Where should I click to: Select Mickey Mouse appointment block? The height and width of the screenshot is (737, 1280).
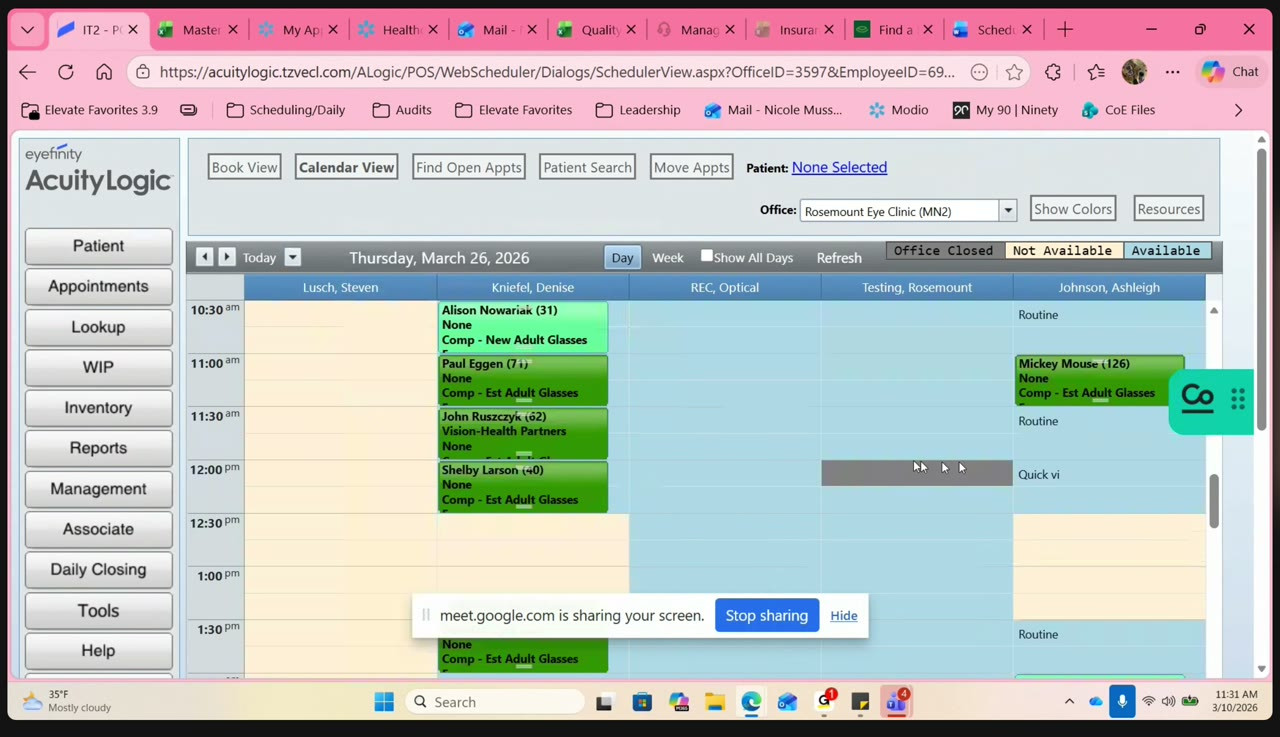pos(1100,380)
